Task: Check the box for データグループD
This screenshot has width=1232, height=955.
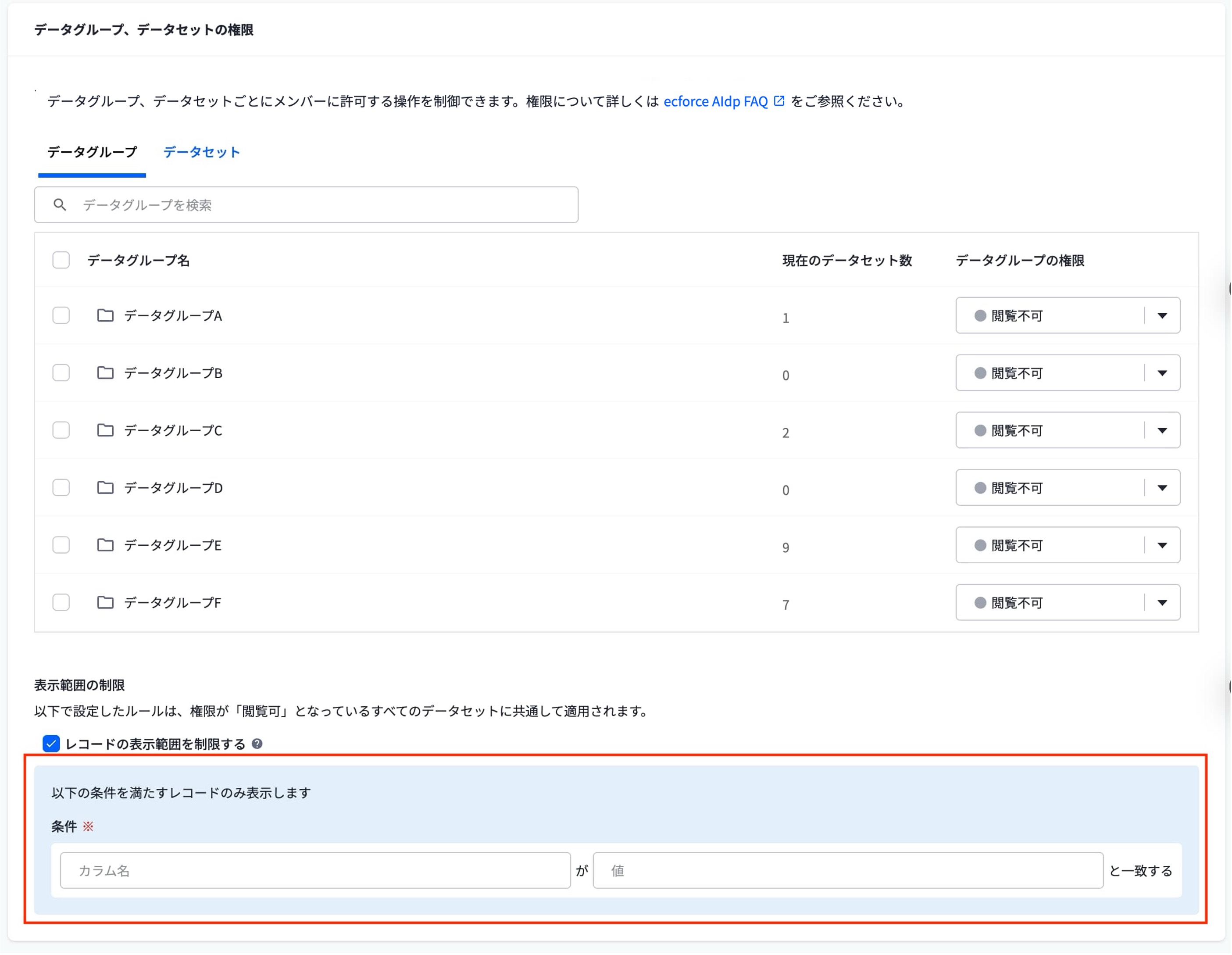Action: [x=61, y=487]
